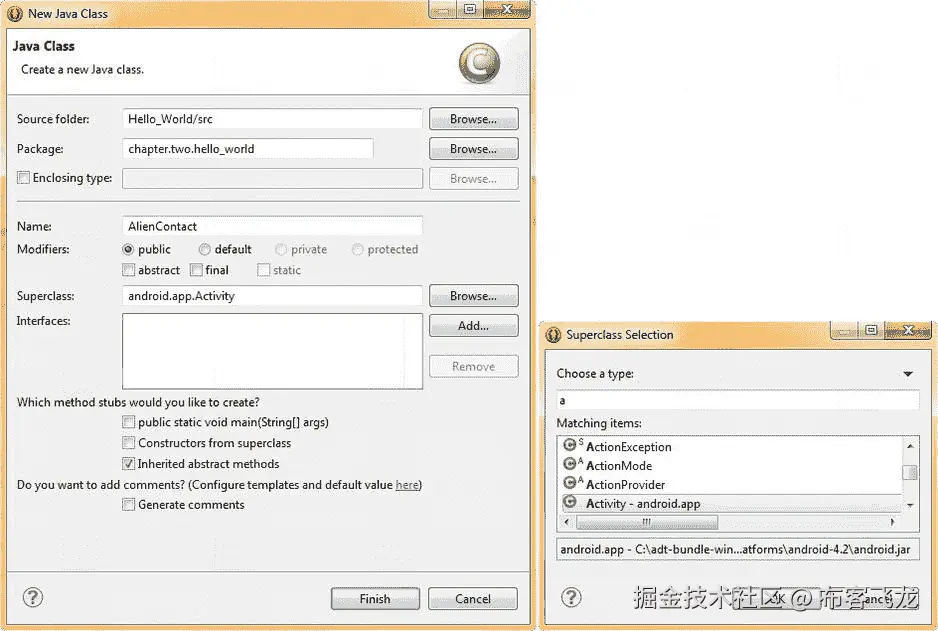Select ActionException in Matching items
Image resolution: width=938 pixels, height=631 pixels.
click(731, 447)
